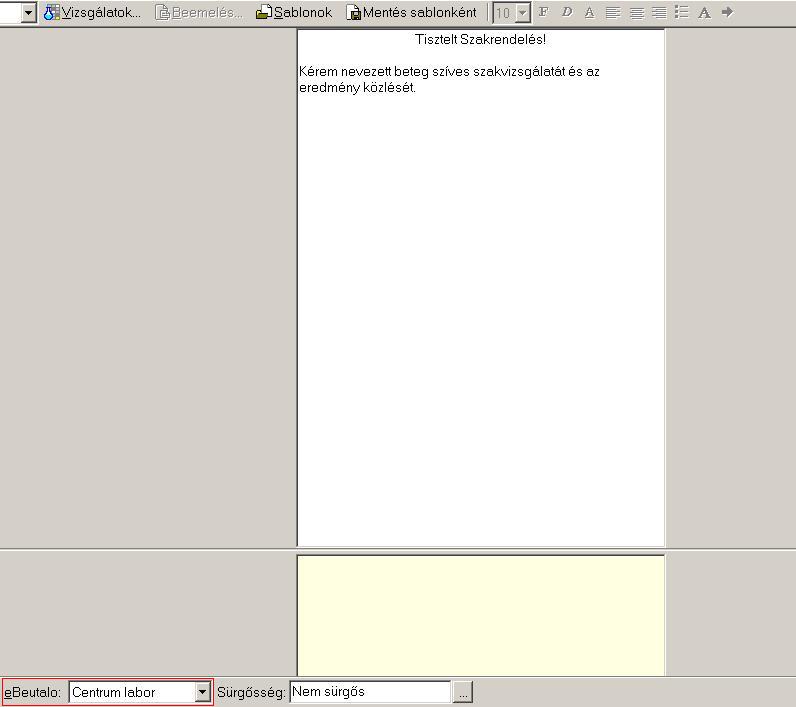Open the Vizsgálatok examinations dialog

point(92,12)
